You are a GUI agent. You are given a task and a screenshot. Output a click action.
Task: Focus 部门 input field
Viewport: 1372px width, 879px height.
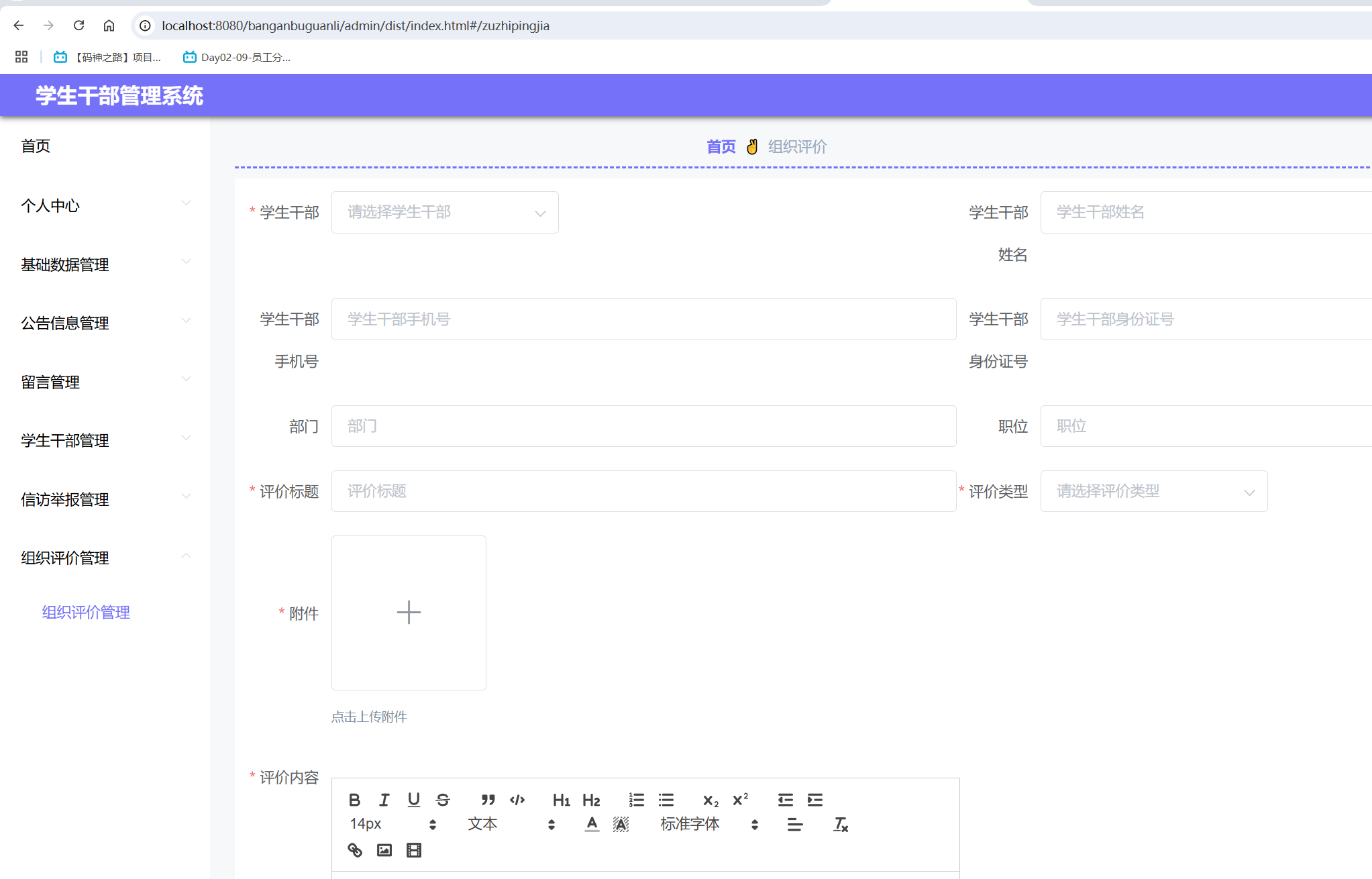point(643,426)
